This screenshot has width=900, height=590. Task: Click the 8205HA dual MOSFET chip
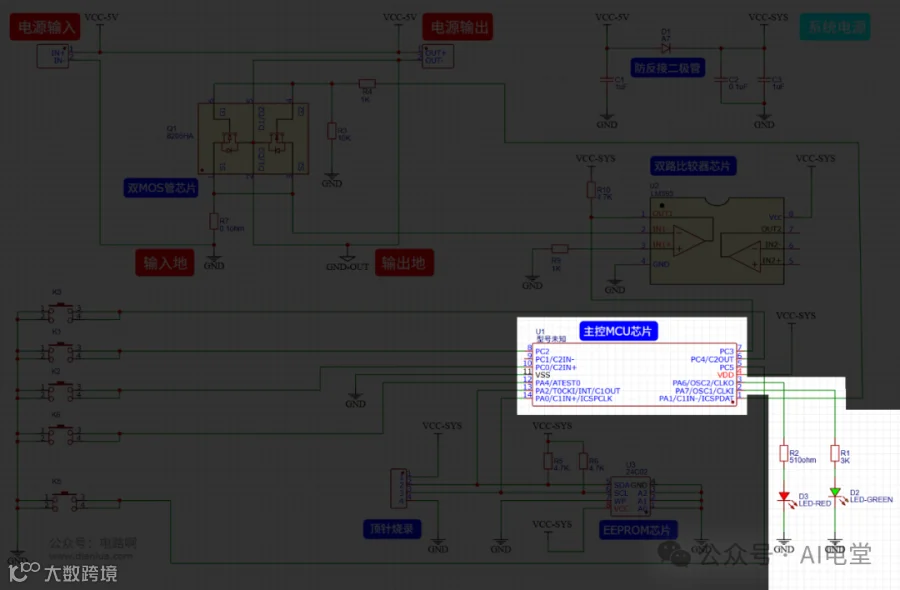(253, 138)
